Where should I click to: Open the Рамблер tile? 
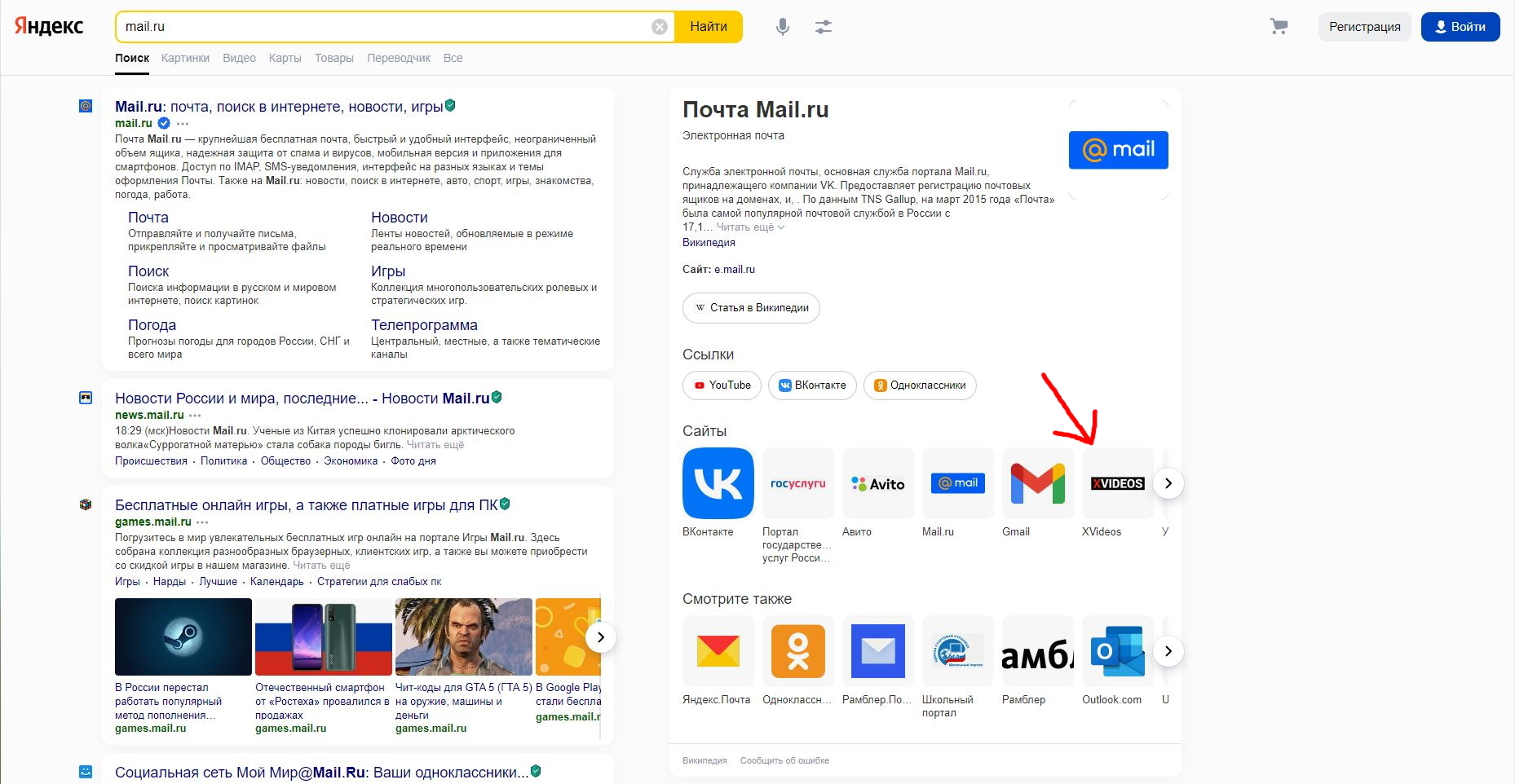click(x=1037, y=651)
